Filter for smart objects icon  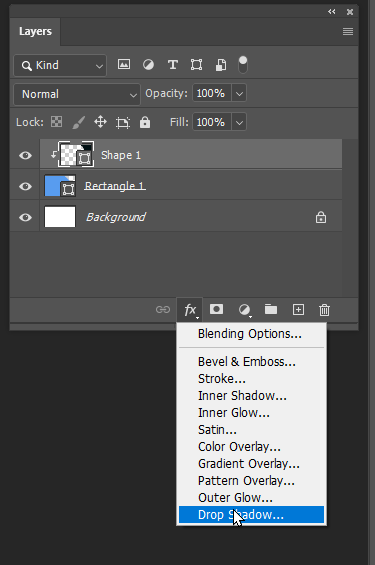[x=221, y=65]
